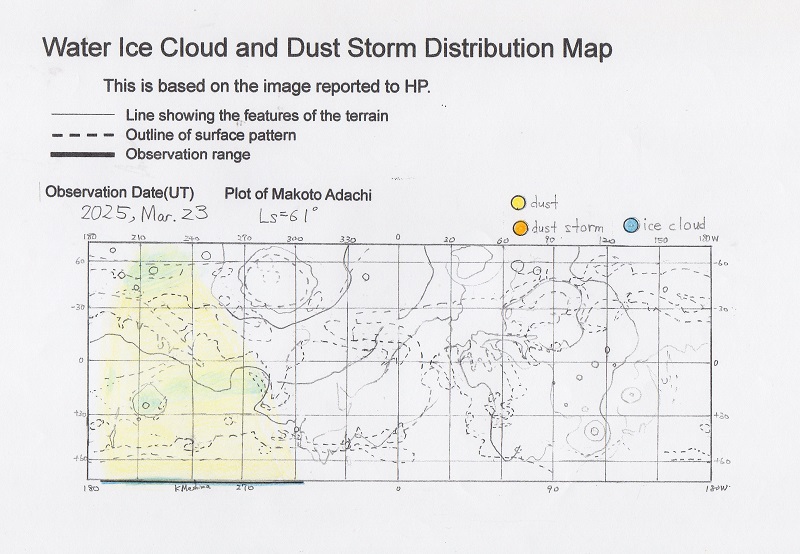
Task: Click 'Observation Date(UT)' label
Action: [120, 192]
